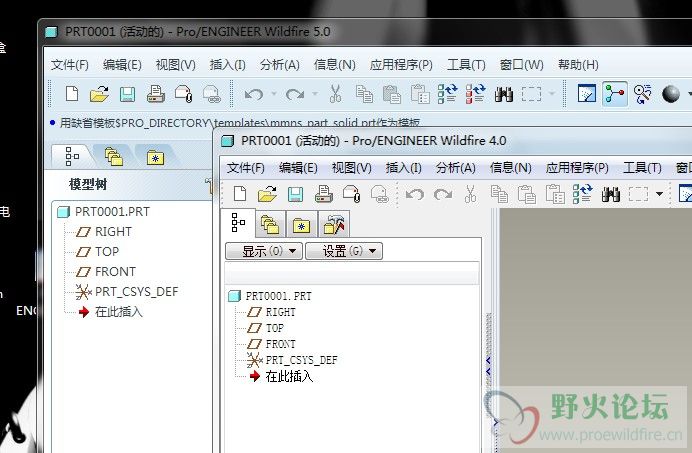Click Undo arrow in Wildfire 5.0 toolbar
The image size is (692, 453).
click(254, 94)
